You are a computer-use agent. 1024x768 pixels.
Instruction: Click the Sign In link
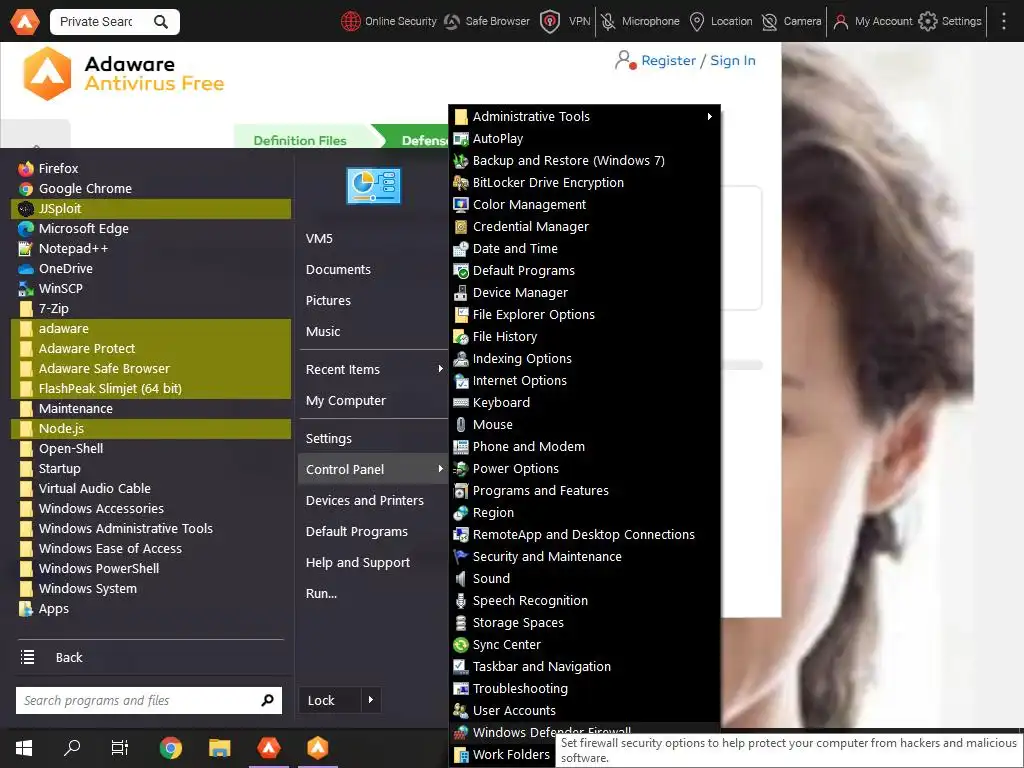click(732, 60)
